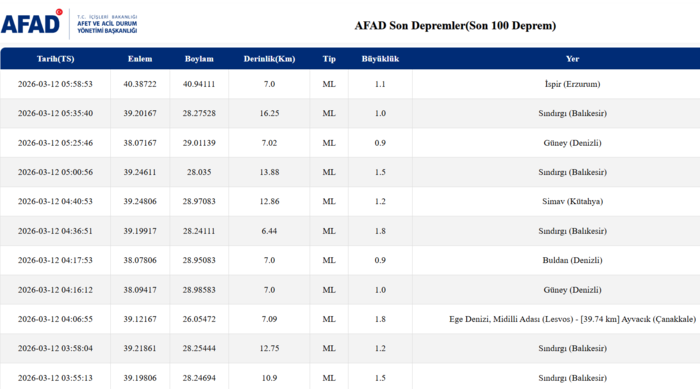
Task: Click Sındırgı (Balıkesir) in the 05:35:40 row
Action: click(572, 113)
